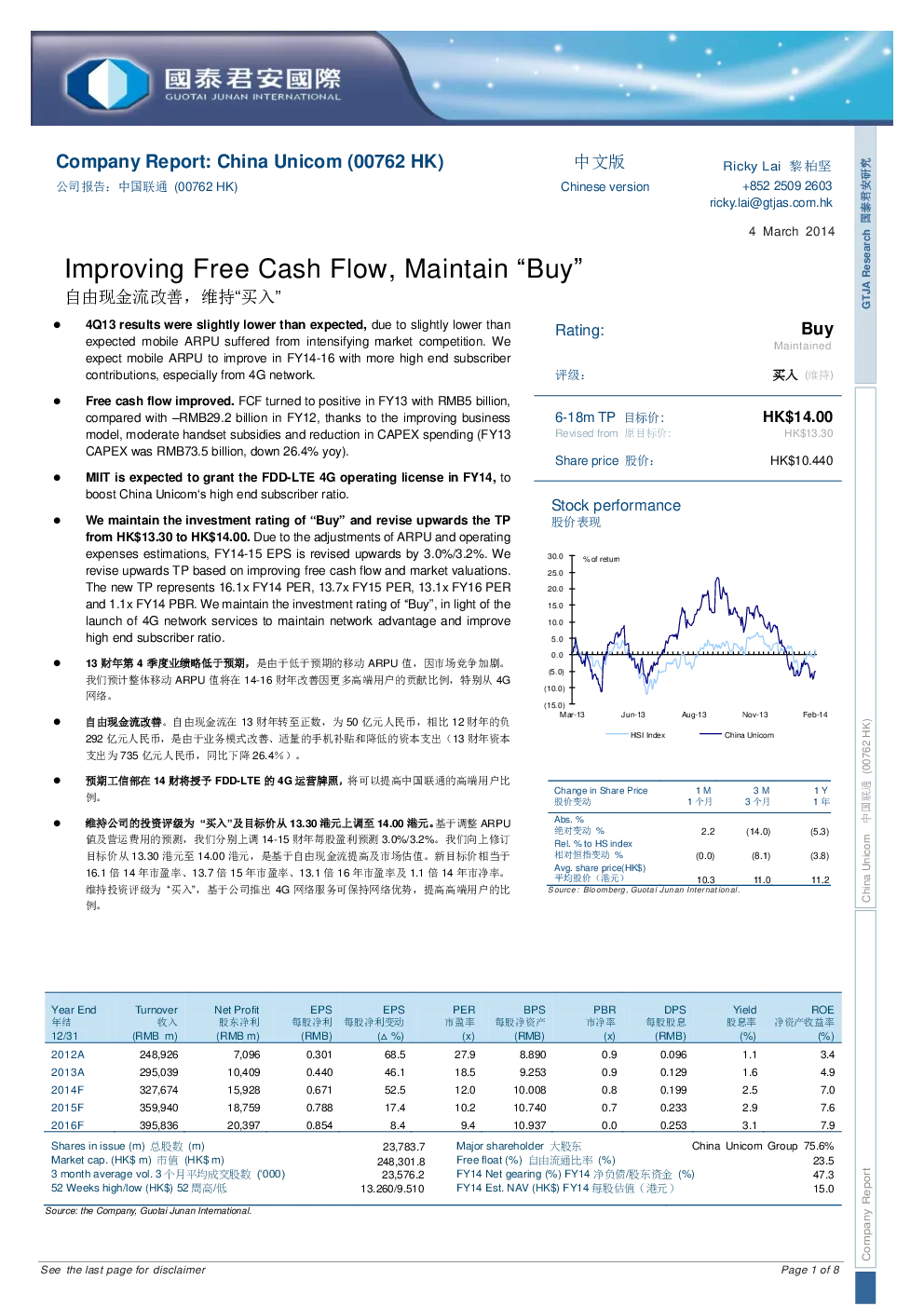
Task: Click the '2012A' year row label
Action: pyautogui.click(x=68, y=1055)
